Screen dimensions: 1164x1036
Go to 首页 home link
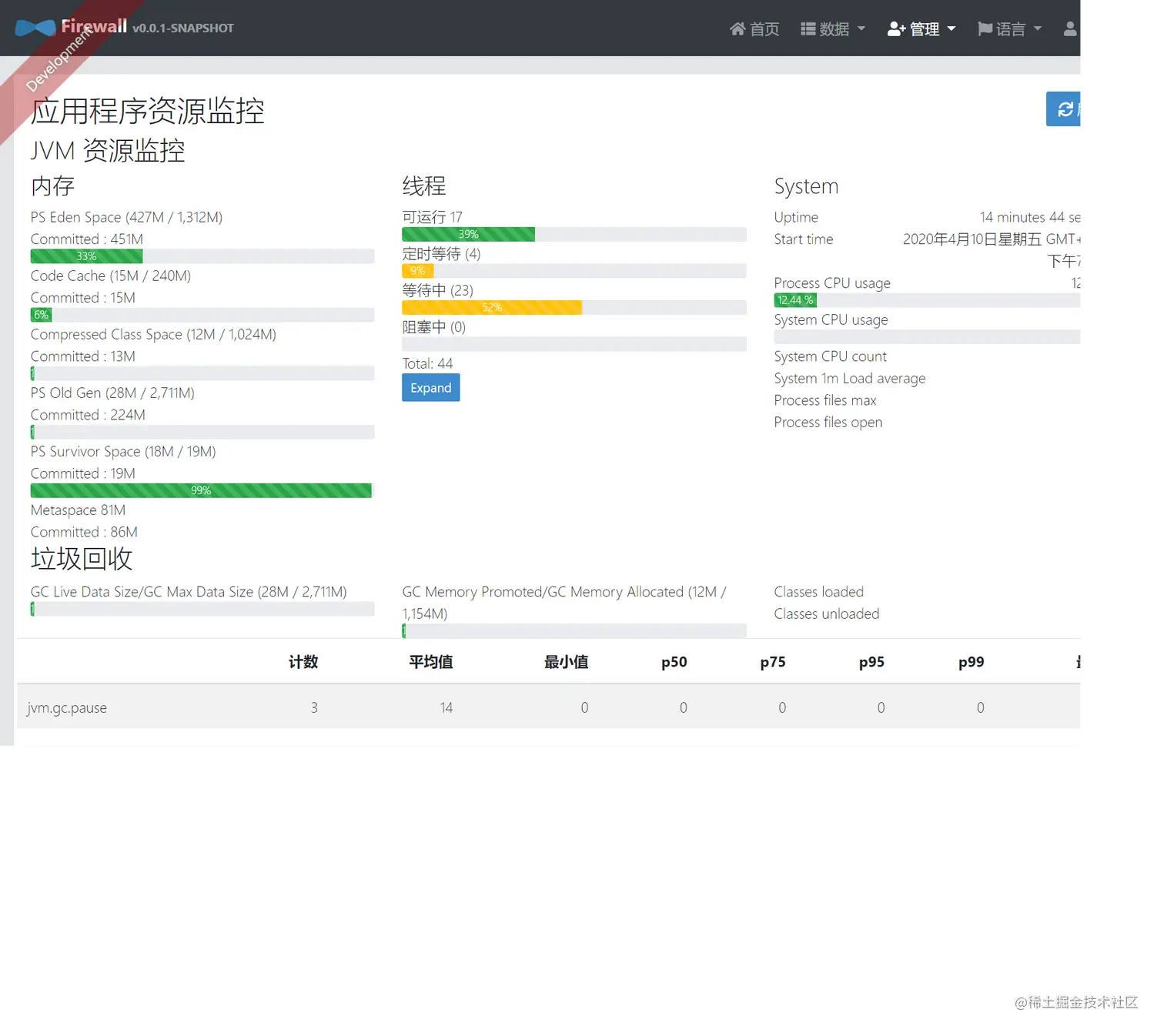pos(754,29)
